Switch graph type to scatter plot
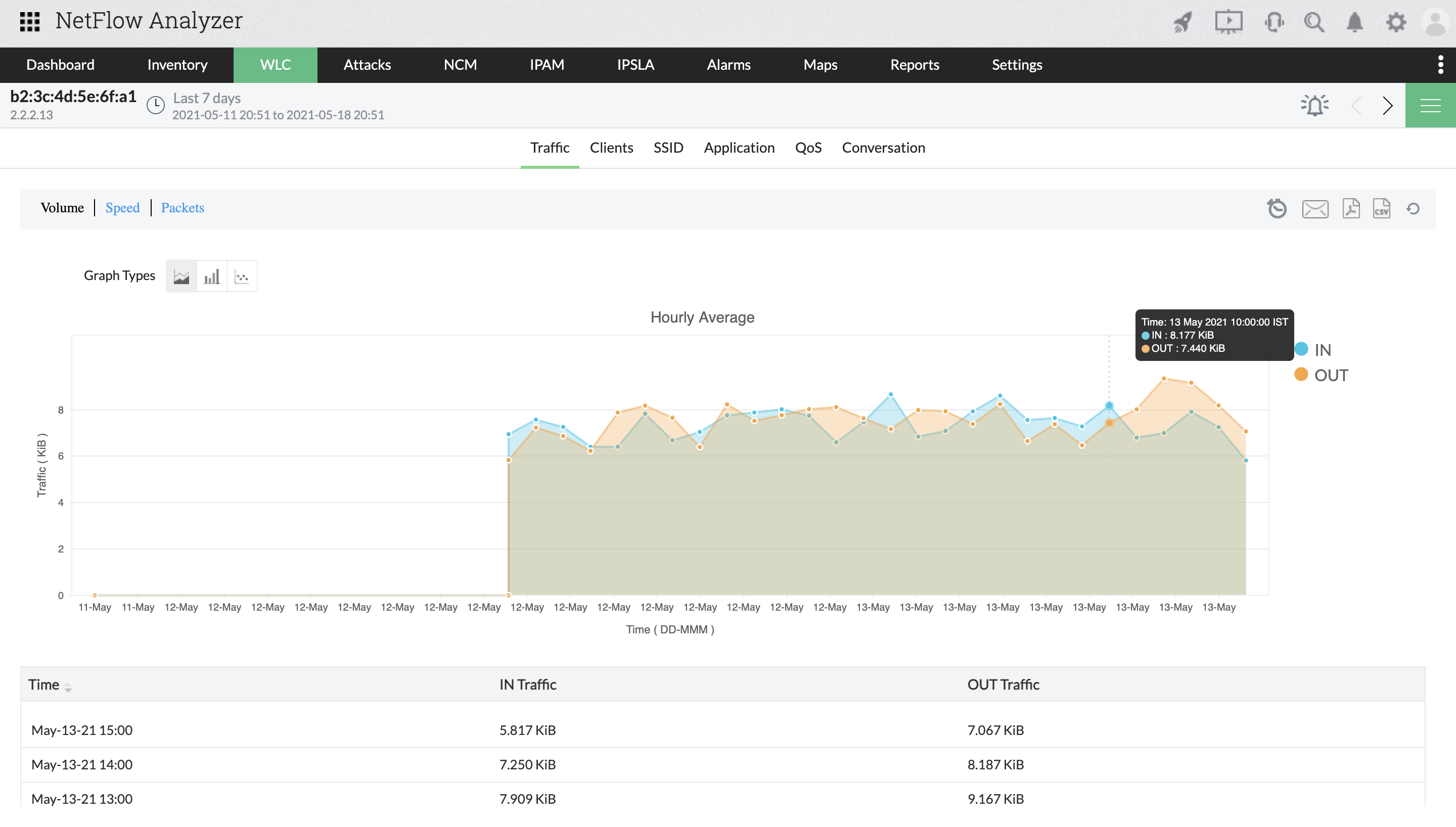The image size is (1456, 827). (x=242, y=277)
